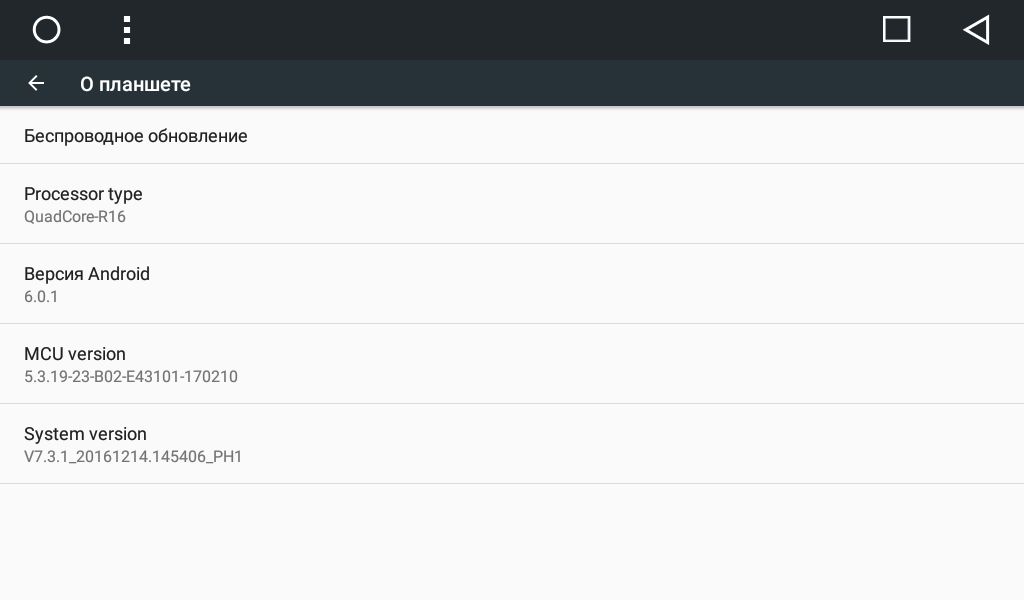Image resolution: width=1024 pixels, height=600 pixels.
Task: Click the 6.0.1 Android version number
Action: coord(40,296)
